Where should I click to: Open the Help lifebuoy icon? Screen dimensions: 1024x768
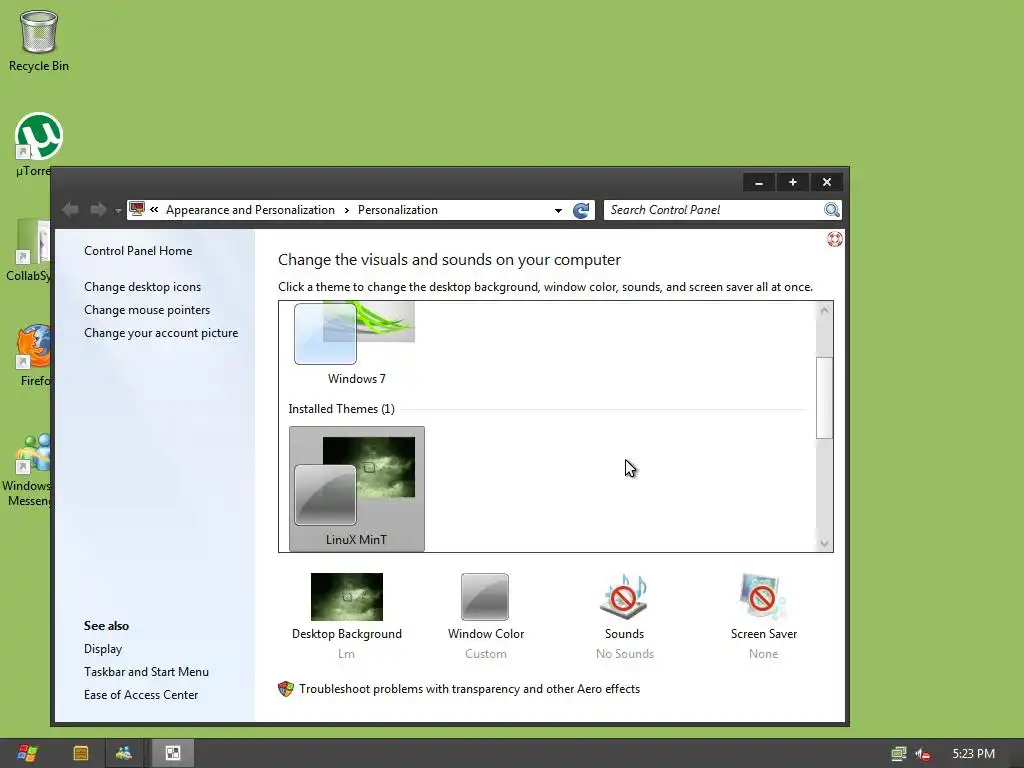835,239
